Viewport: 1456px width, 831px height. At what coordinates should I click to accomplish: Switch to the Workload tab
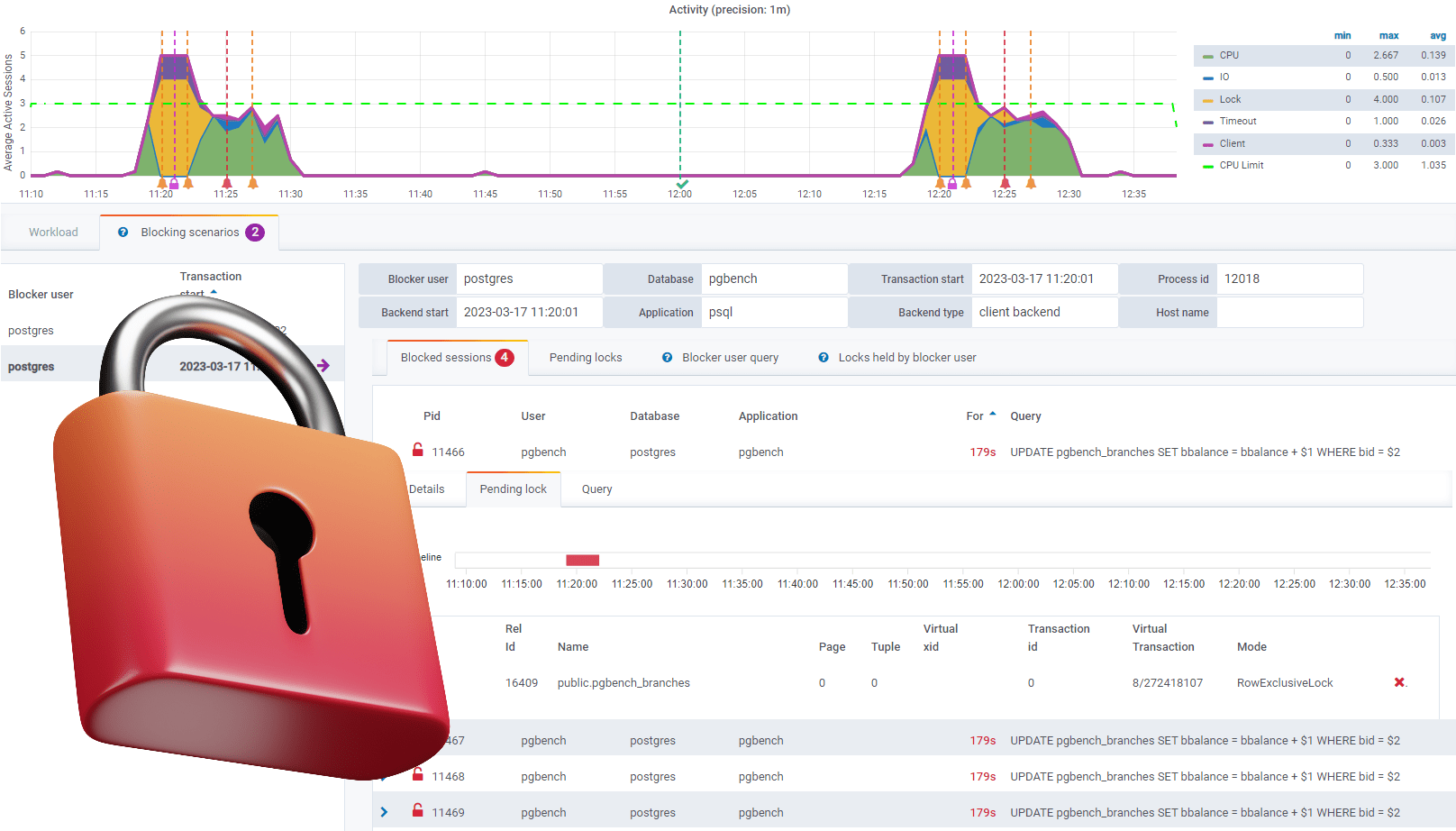click(x=52, y=232)
